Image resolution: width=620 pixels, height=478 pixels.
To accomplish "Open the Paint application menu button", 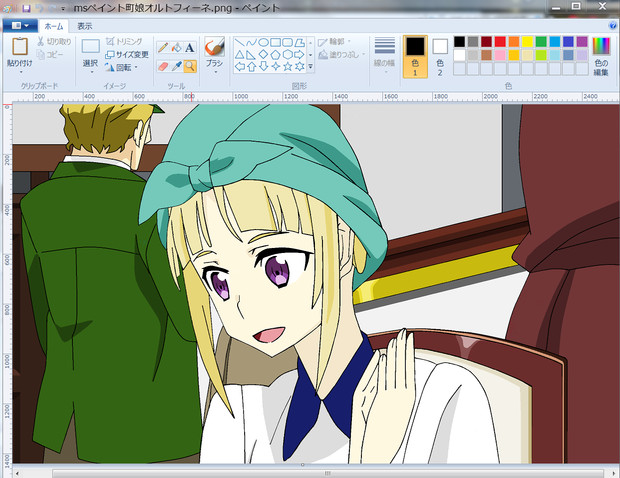I will tap(20, 26).
